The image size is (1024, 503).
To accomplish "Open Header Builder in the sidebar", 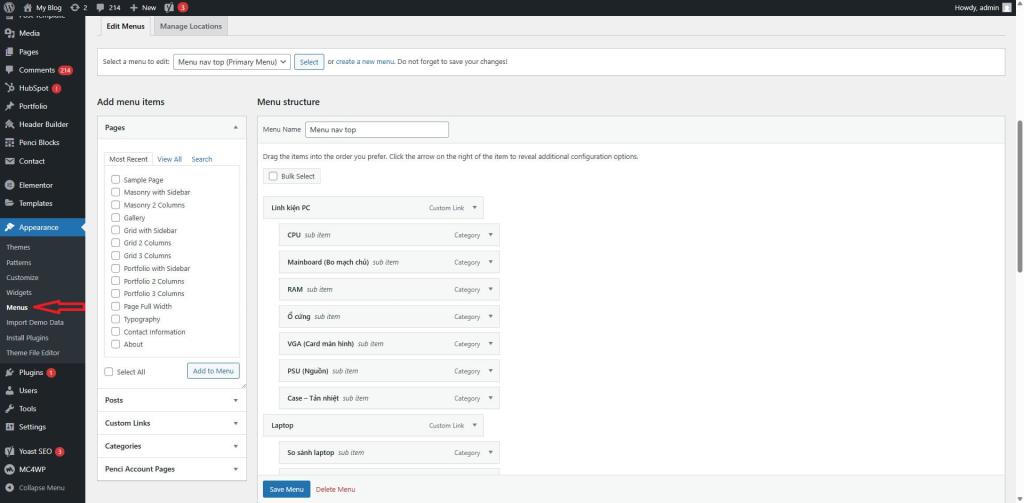I will pyautogui.click(x=42, y=124).
